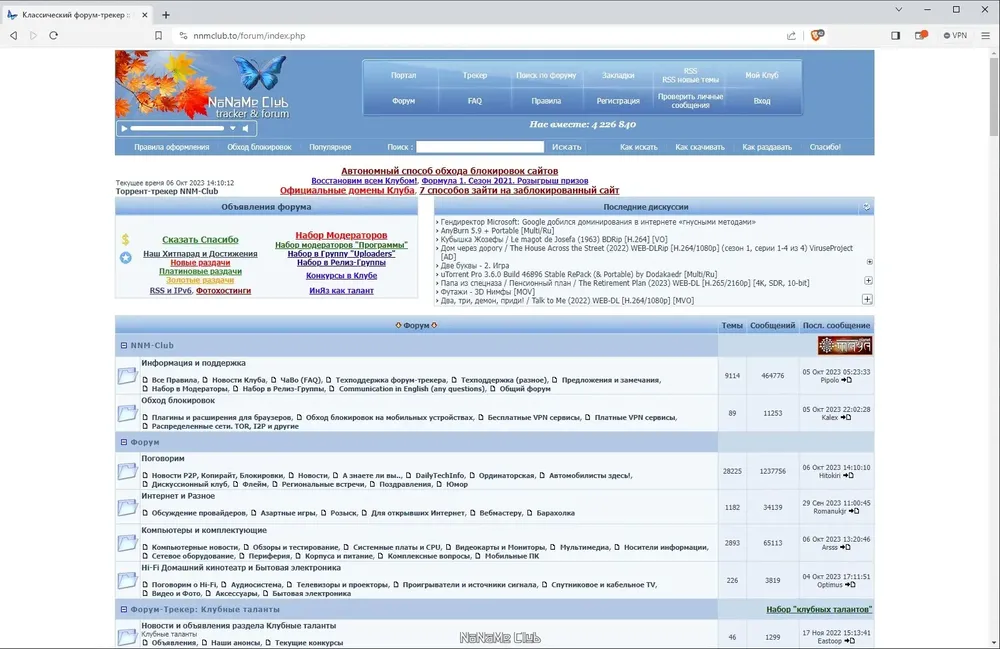Open Обход блокировок link in subnav
This screenshot has height=649, width=1000.
point(259,147)
